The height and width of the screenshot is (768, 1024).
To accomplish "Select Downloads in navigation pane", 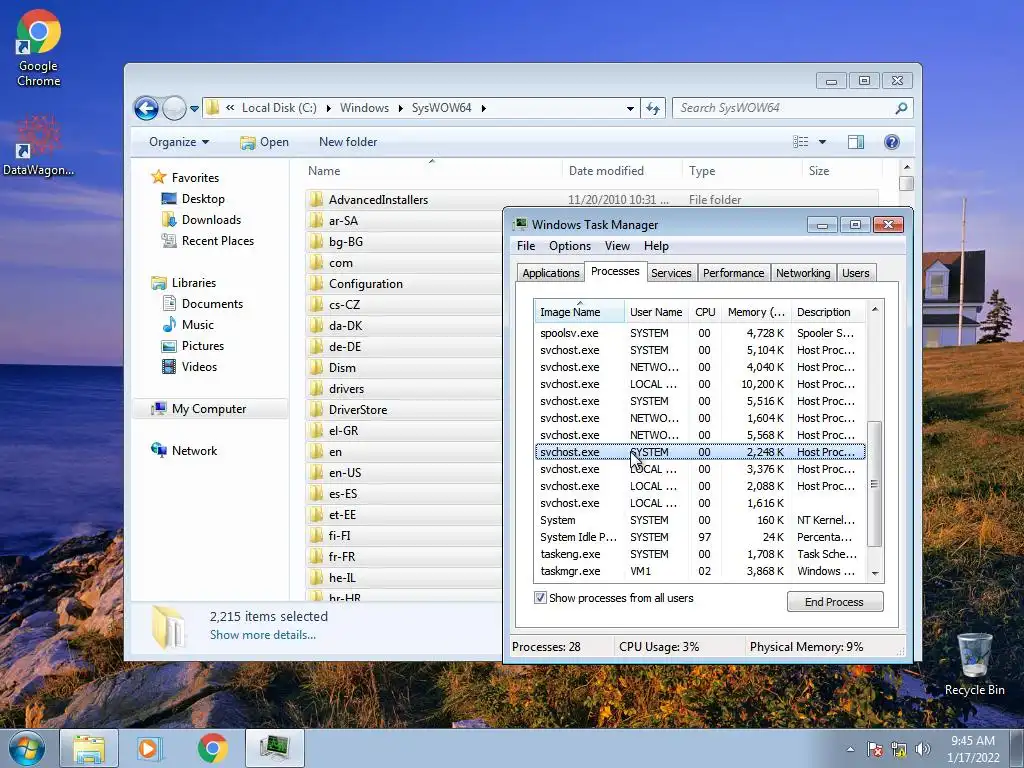I will tap(201, 219).
